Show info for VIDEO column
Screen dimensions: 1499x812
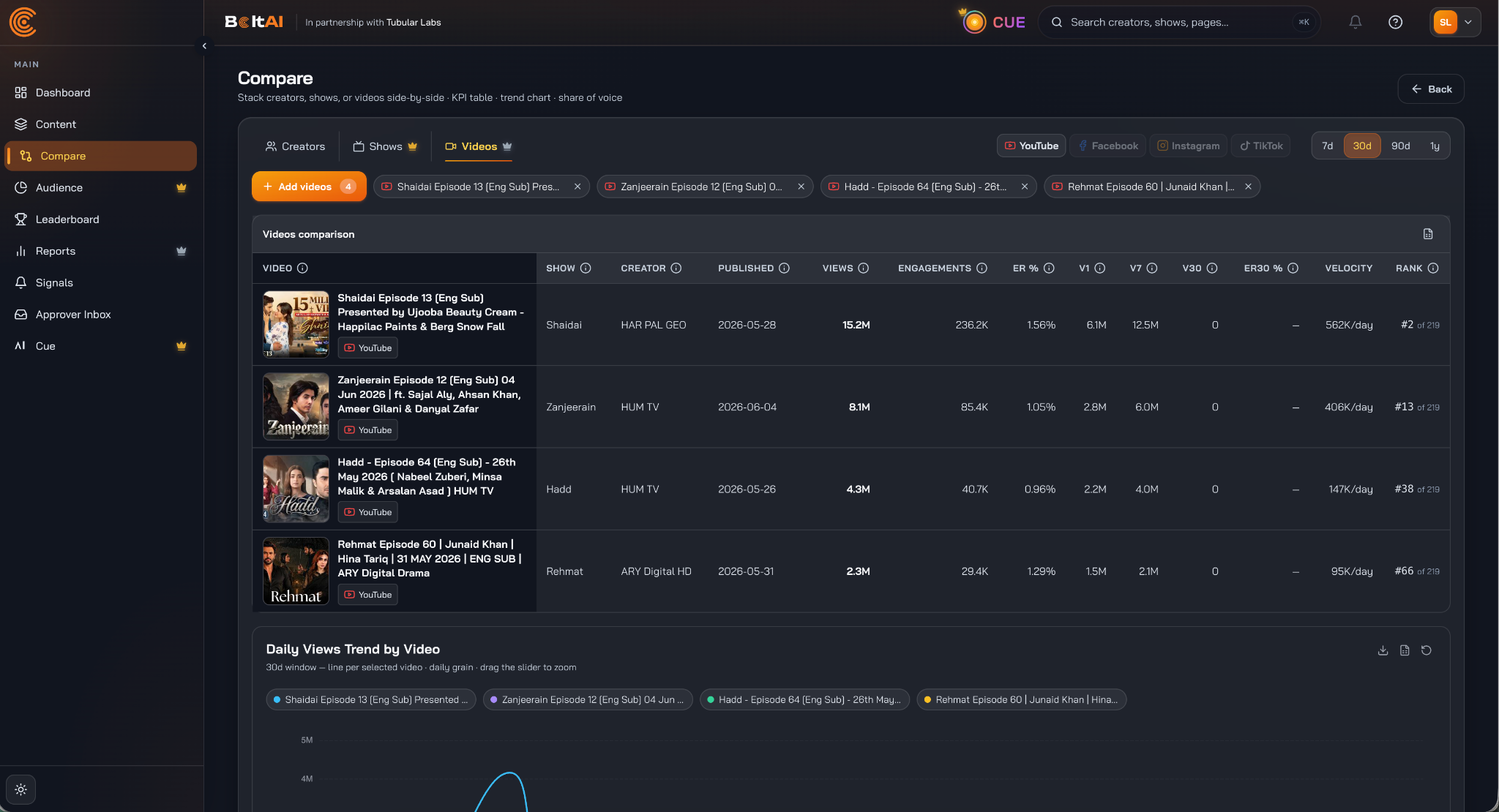302,268
